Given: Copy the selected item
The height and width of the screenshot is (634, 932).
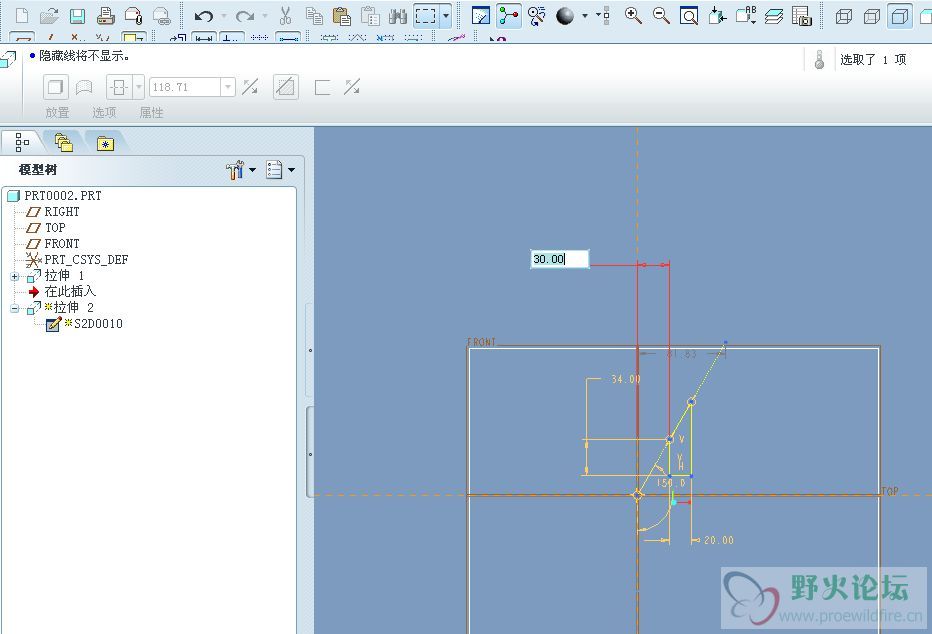Looking at the screenshot, I should click(313, 16).
